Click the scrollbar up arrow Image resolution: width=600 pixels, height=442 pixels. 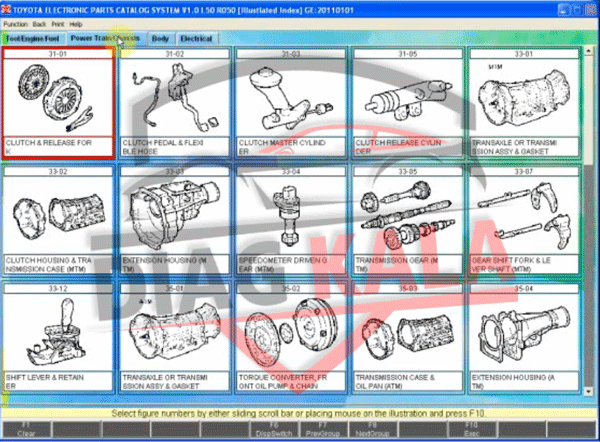point(588,51)
